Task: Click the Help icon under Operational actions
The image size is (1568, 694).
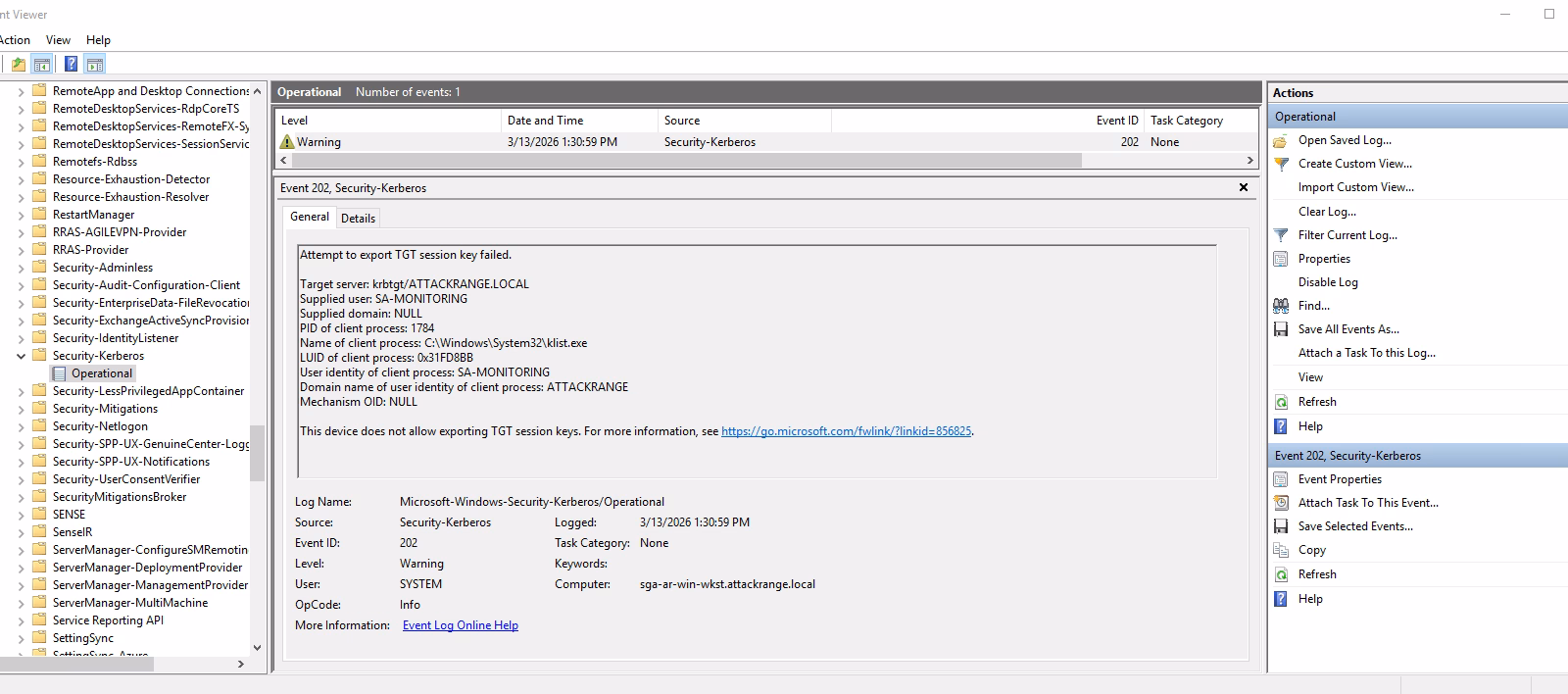Action: [1280, 426]
